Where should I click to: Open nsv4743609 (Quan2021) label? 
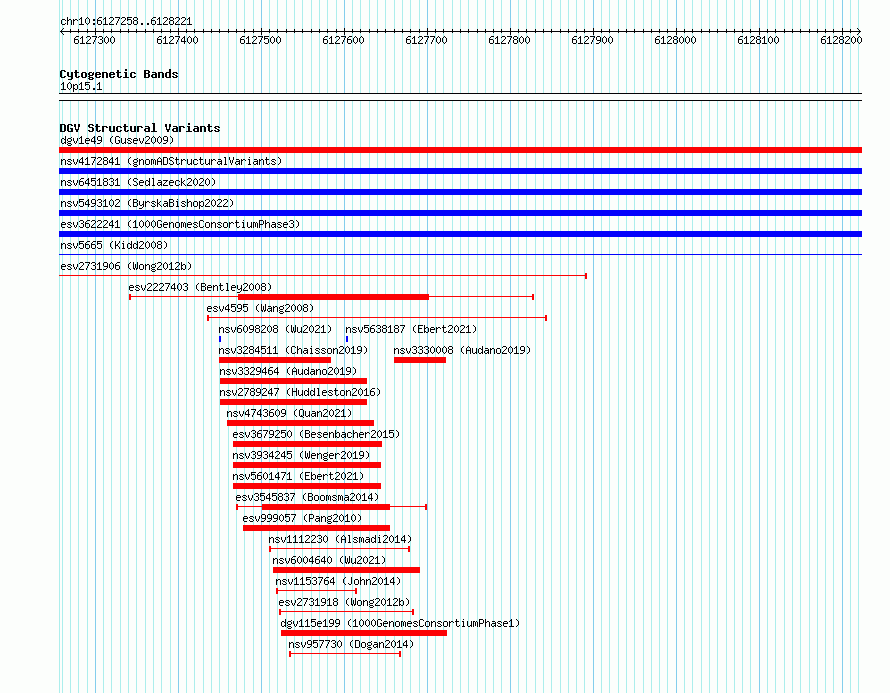click(289, 413)
